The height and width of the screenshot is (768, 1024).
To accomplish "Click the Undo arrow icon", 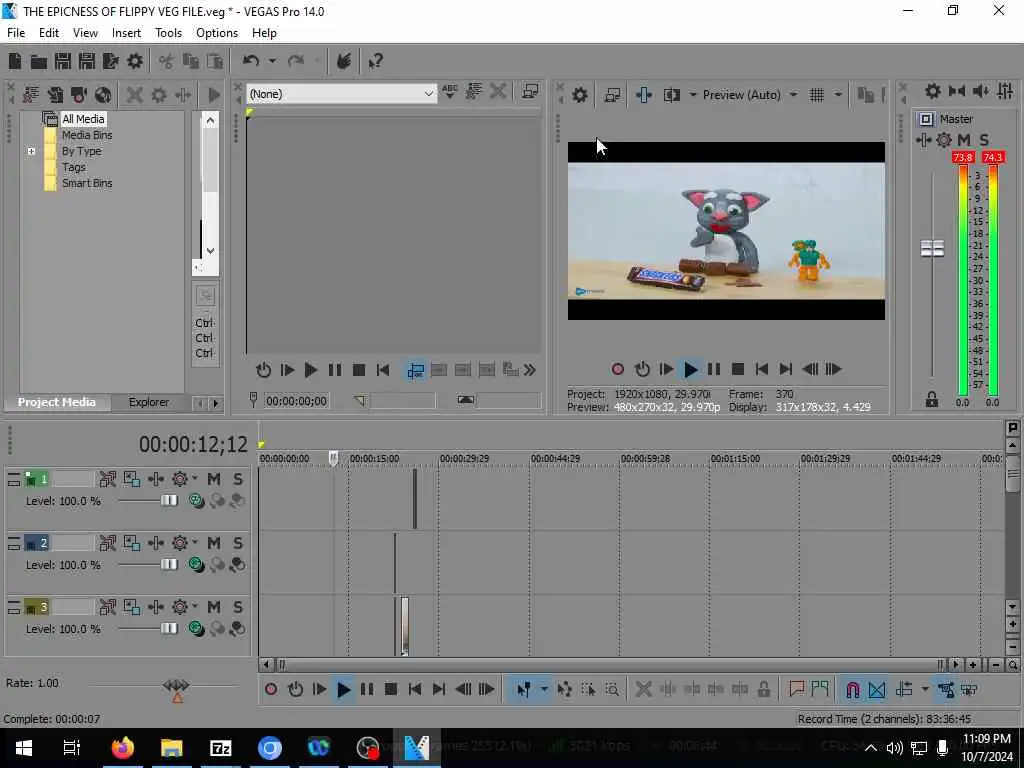I will 251,61.
